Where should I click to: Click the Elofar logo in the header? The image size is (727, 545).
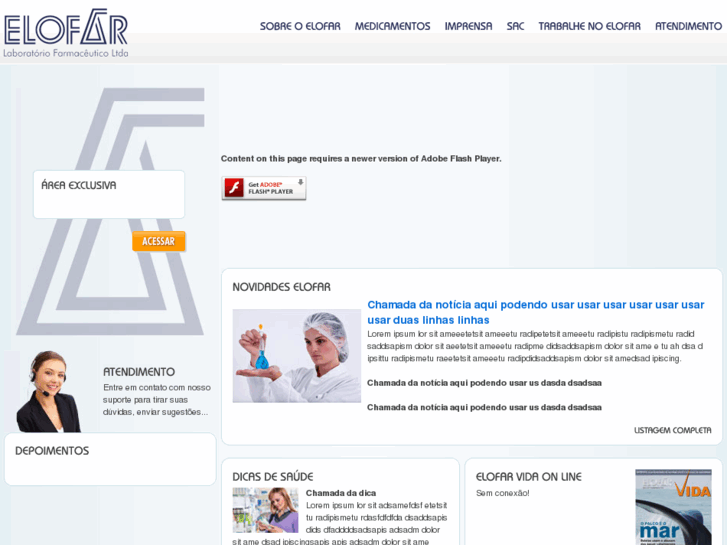pos(65,33)
